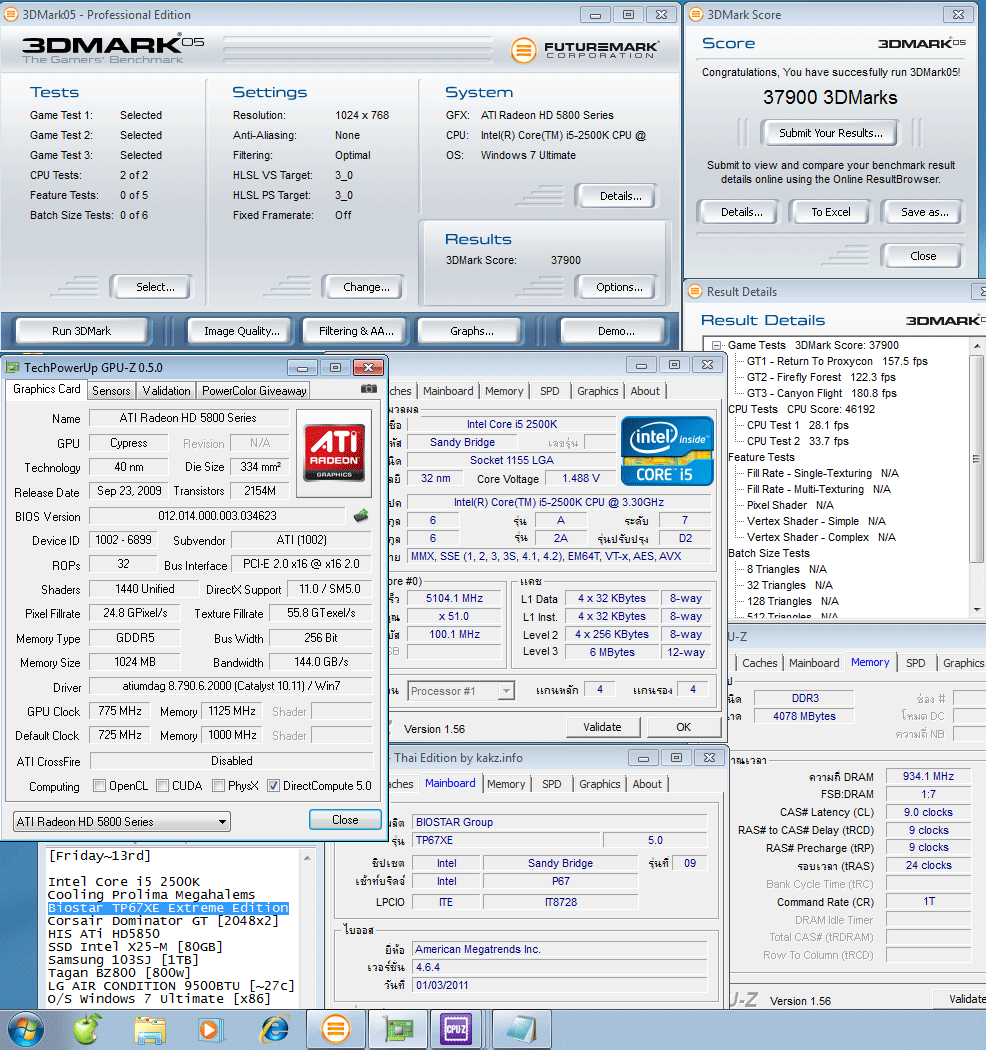Click the Run 3DMark button
Screen dimensions: 986x1050
[82, 331]
